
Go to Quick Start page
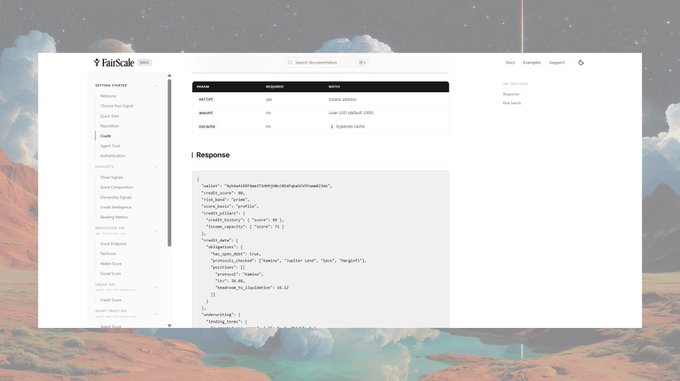(x=109, y=116)
